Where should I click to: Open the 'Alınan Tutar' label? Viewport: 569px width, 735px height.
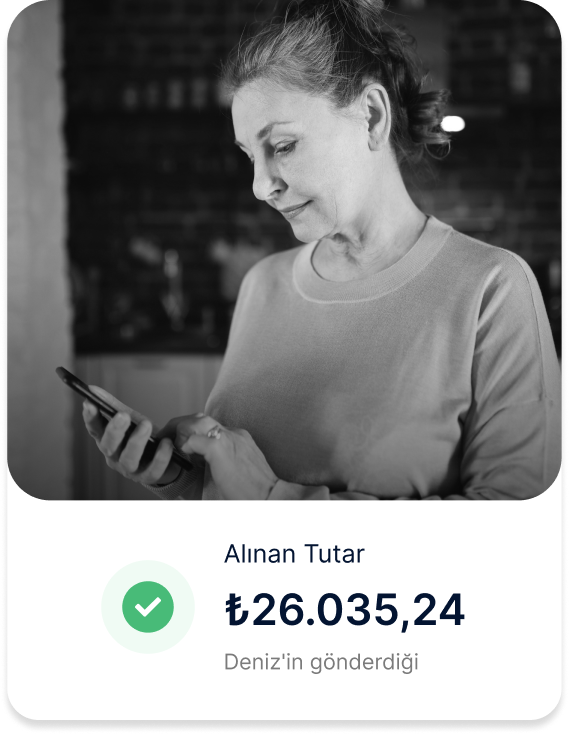(294, 554)
